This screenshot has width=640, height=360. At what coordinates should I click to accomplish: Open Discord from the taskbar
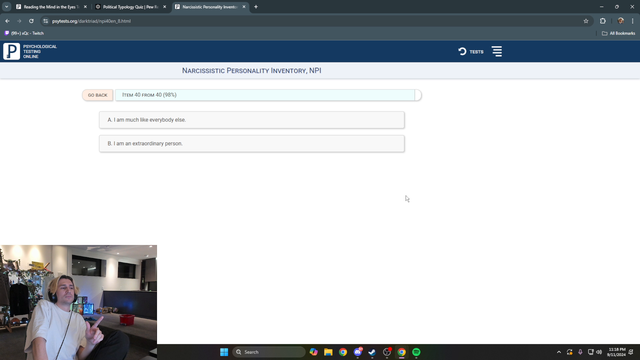click(358, 352)
